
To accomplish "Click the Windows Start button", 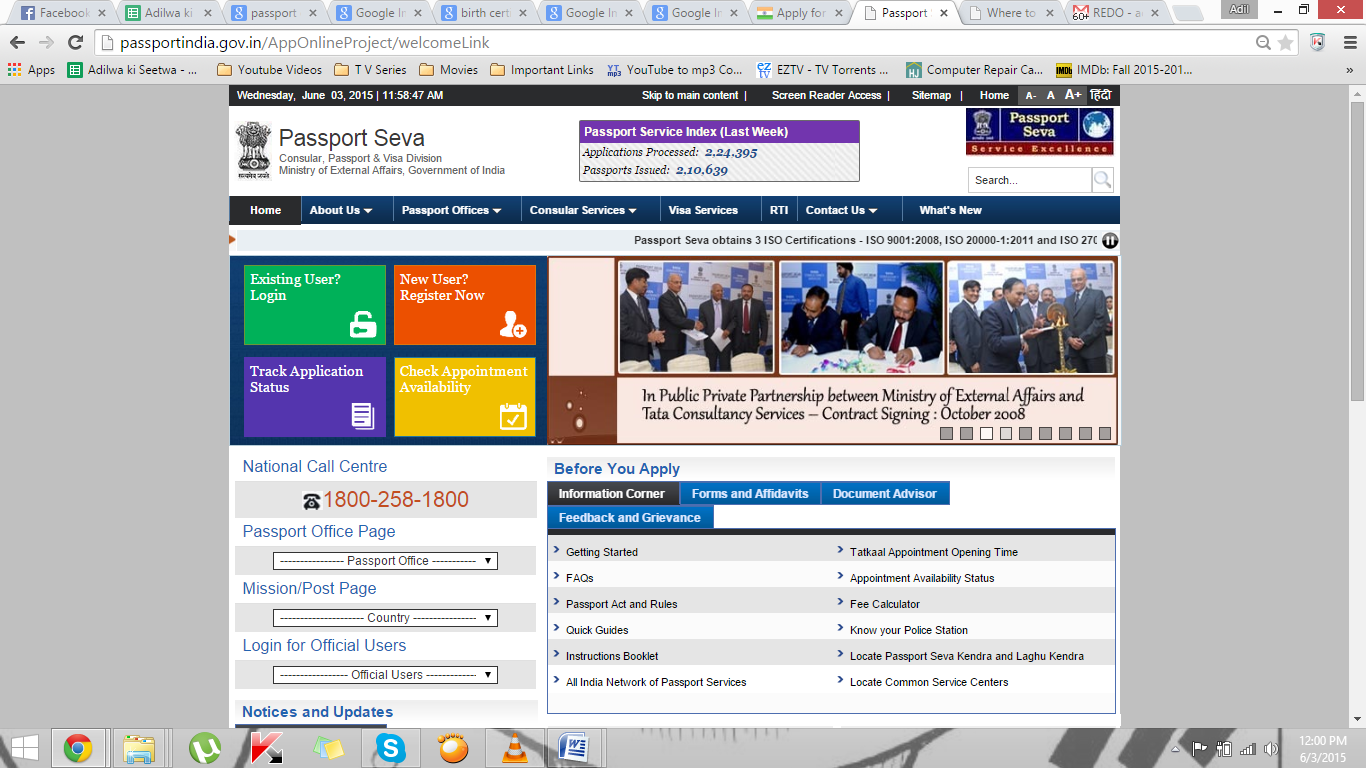I will [x=24, y=748].
